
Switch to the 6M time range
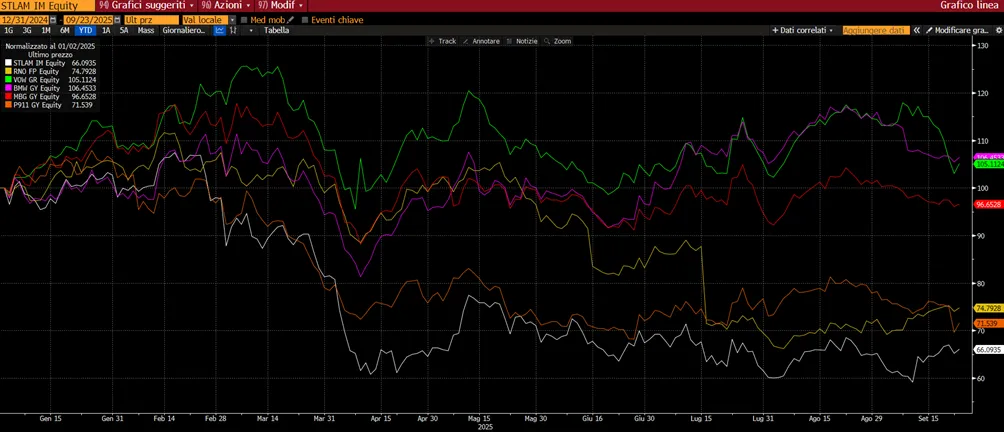(65, 30)
